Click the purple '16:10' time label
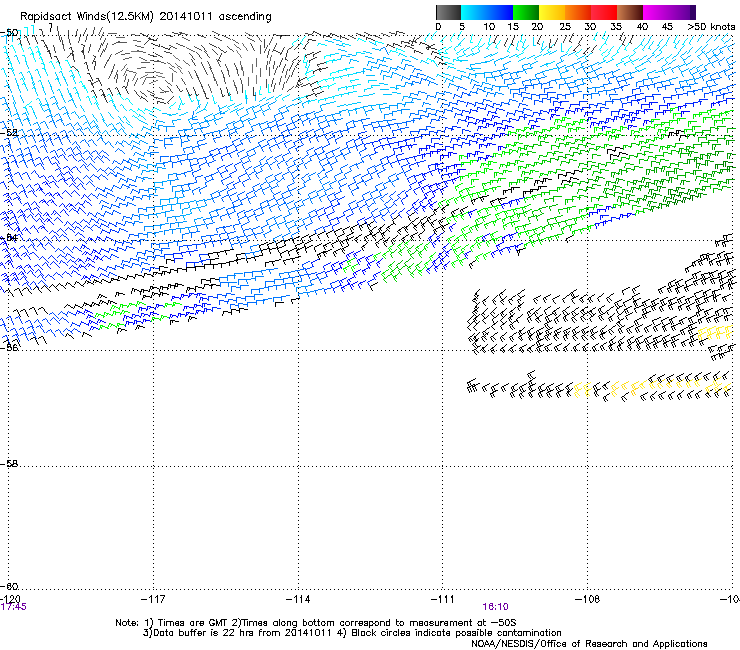 click(496, 607)
